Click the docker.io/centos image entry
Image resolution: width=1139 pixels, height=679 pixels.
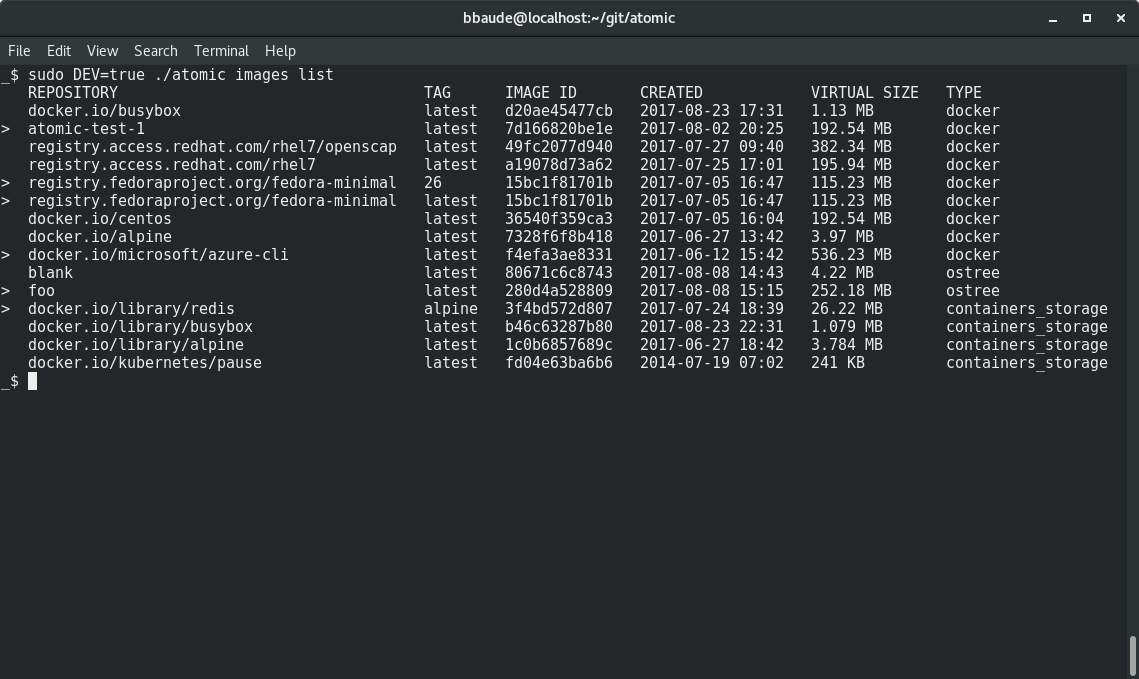pyautogui.click(x=98, y=218)
